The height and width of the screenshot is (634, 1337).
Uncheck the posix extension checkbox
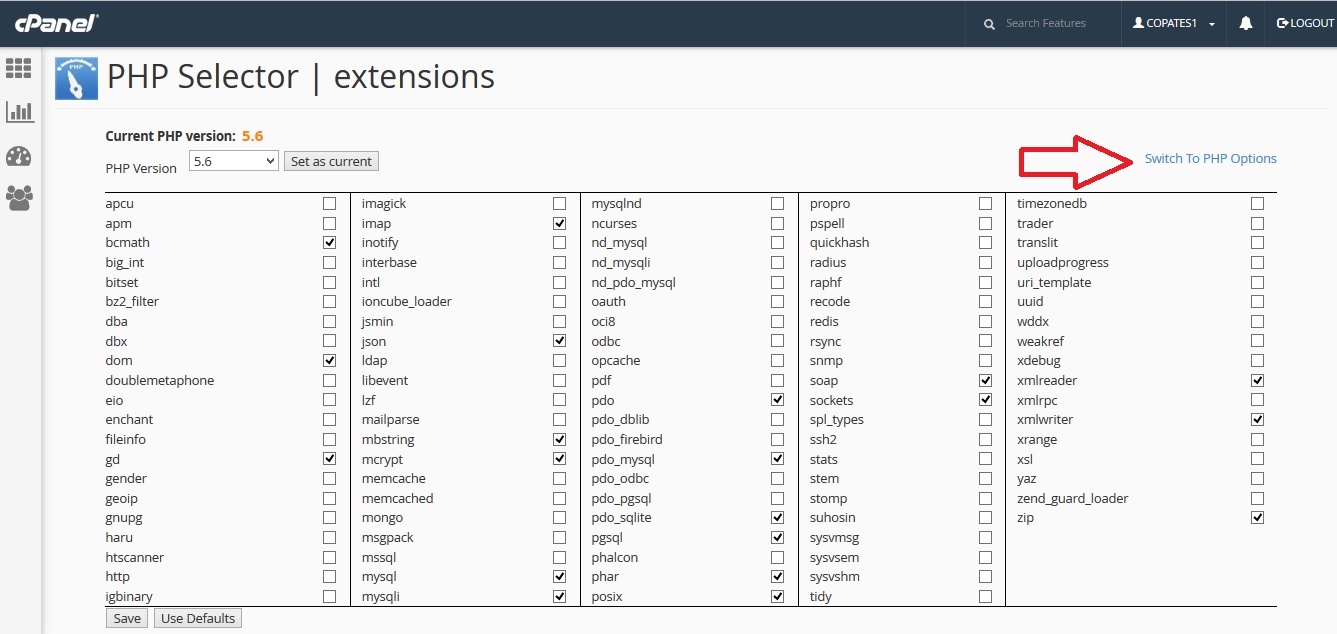coord(777,596)
